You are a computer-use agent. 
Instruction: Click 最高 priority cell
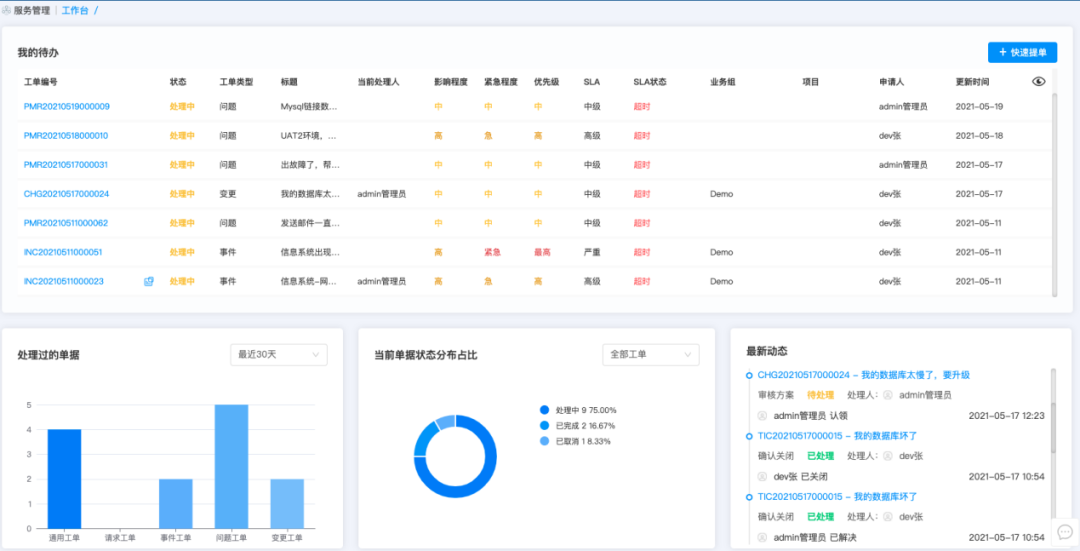(x=542, y=252)
